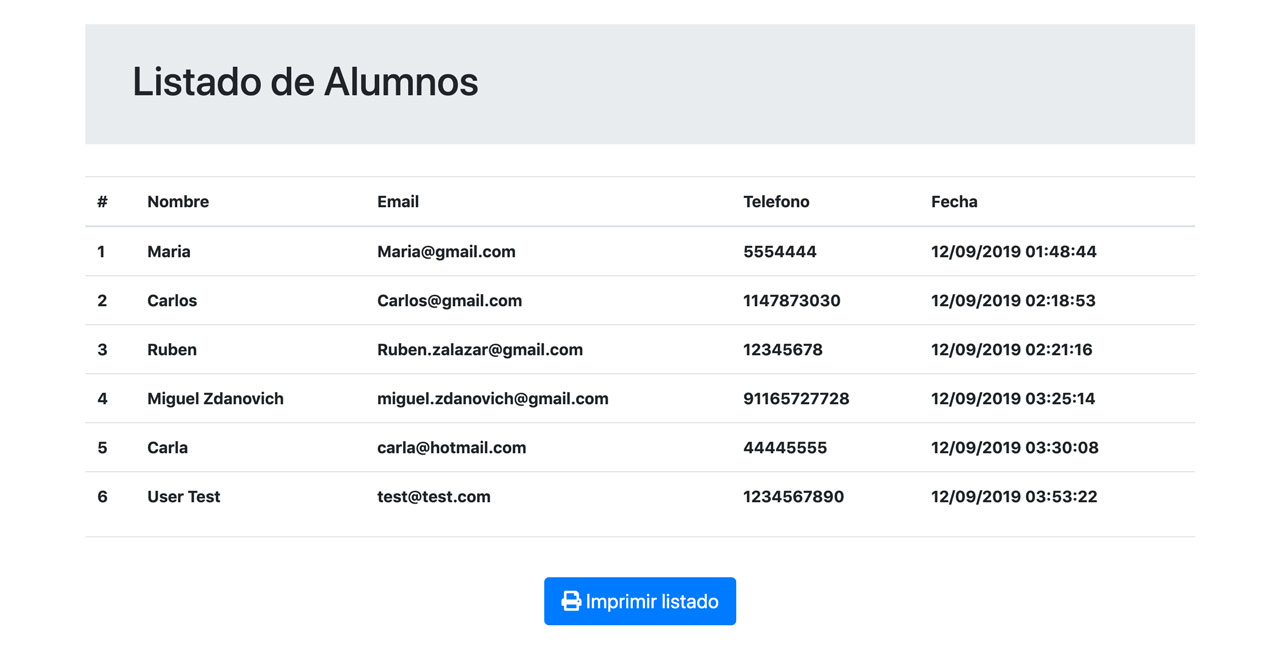Screen dimensions: 1280x654
Task: Select the Nombre column header
Action: tap(178, 202)
